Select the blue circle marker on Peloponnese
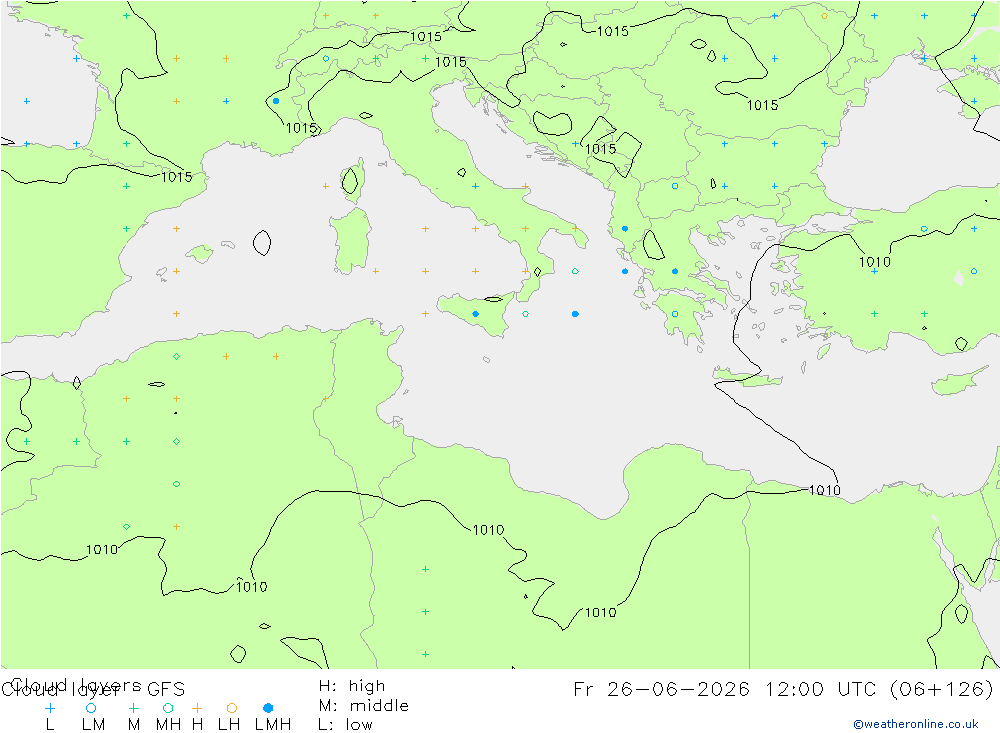 coord(675,314)
